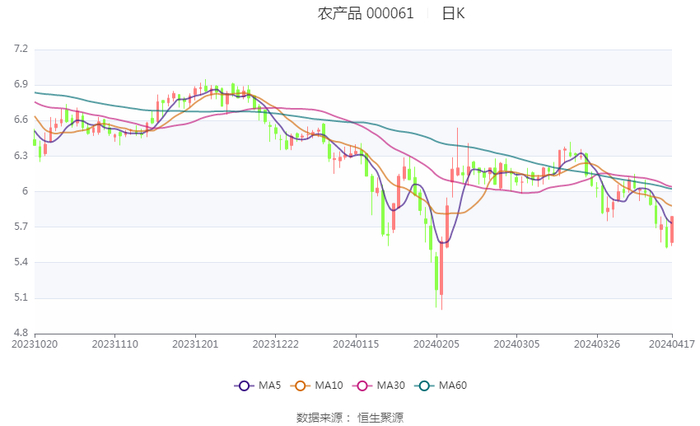This screenshot has width=700, height=426.
Task: Select the 20231201 date axis label
Action: pyautogui.click(x=195, y=343)
